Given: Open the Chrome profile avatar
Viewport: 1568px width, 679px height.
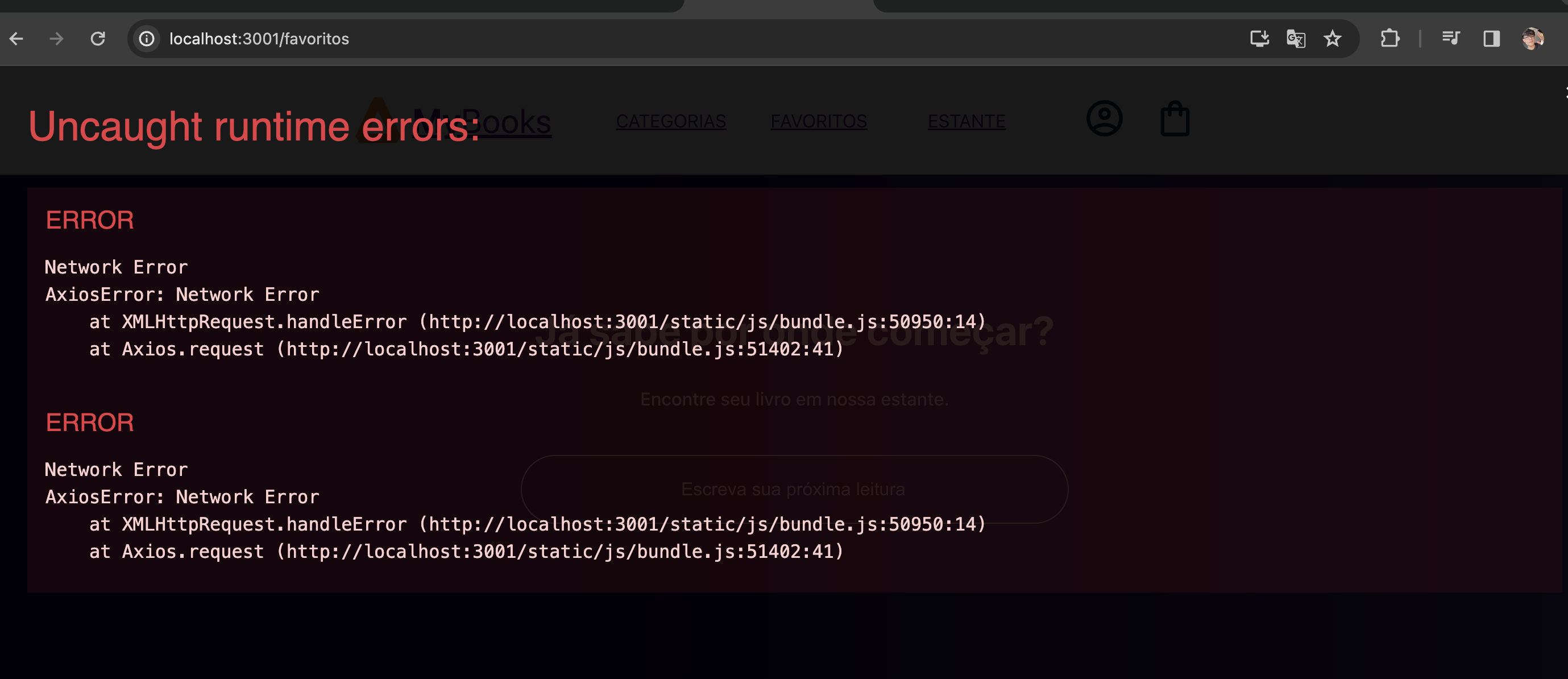Looking at the screenshot, I should [x=1533, y=39].
